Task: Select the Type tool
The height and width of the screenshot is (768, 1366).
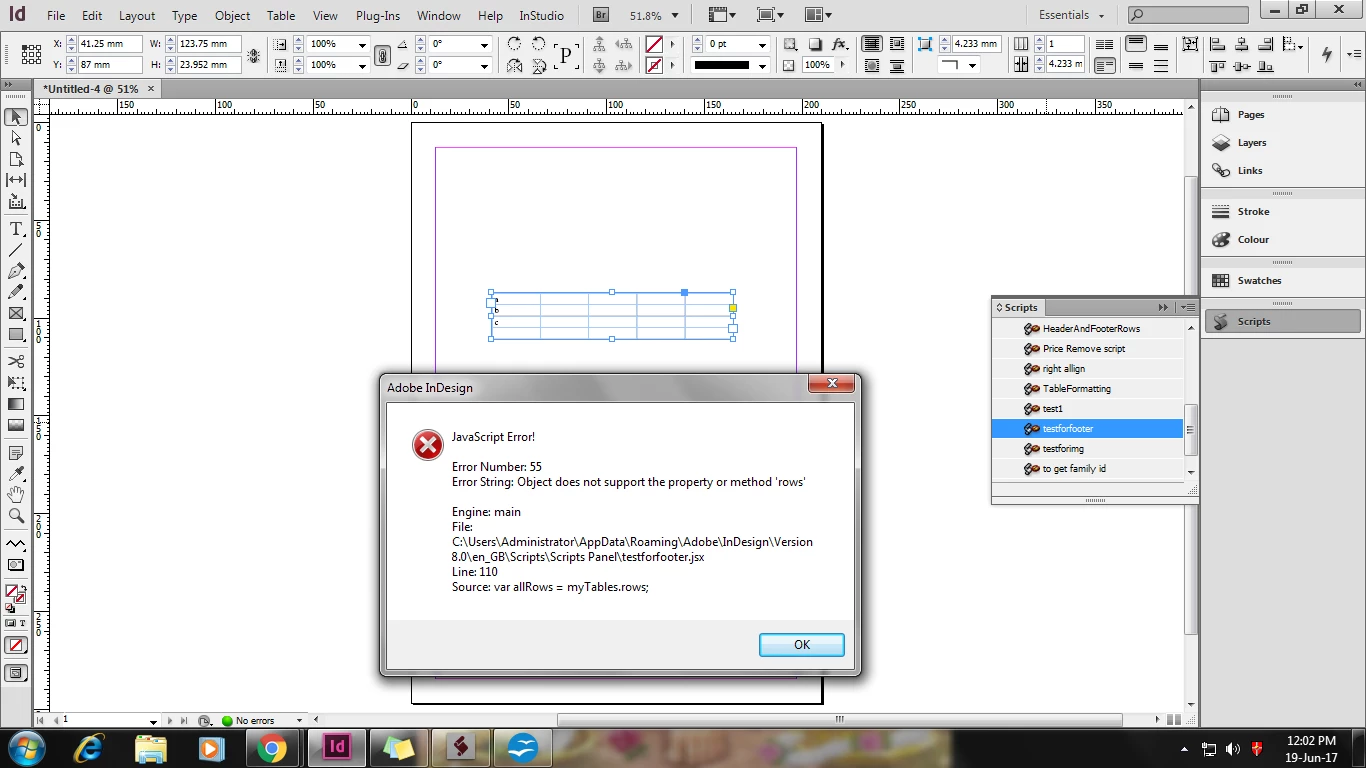Action: tap(16, 229)
